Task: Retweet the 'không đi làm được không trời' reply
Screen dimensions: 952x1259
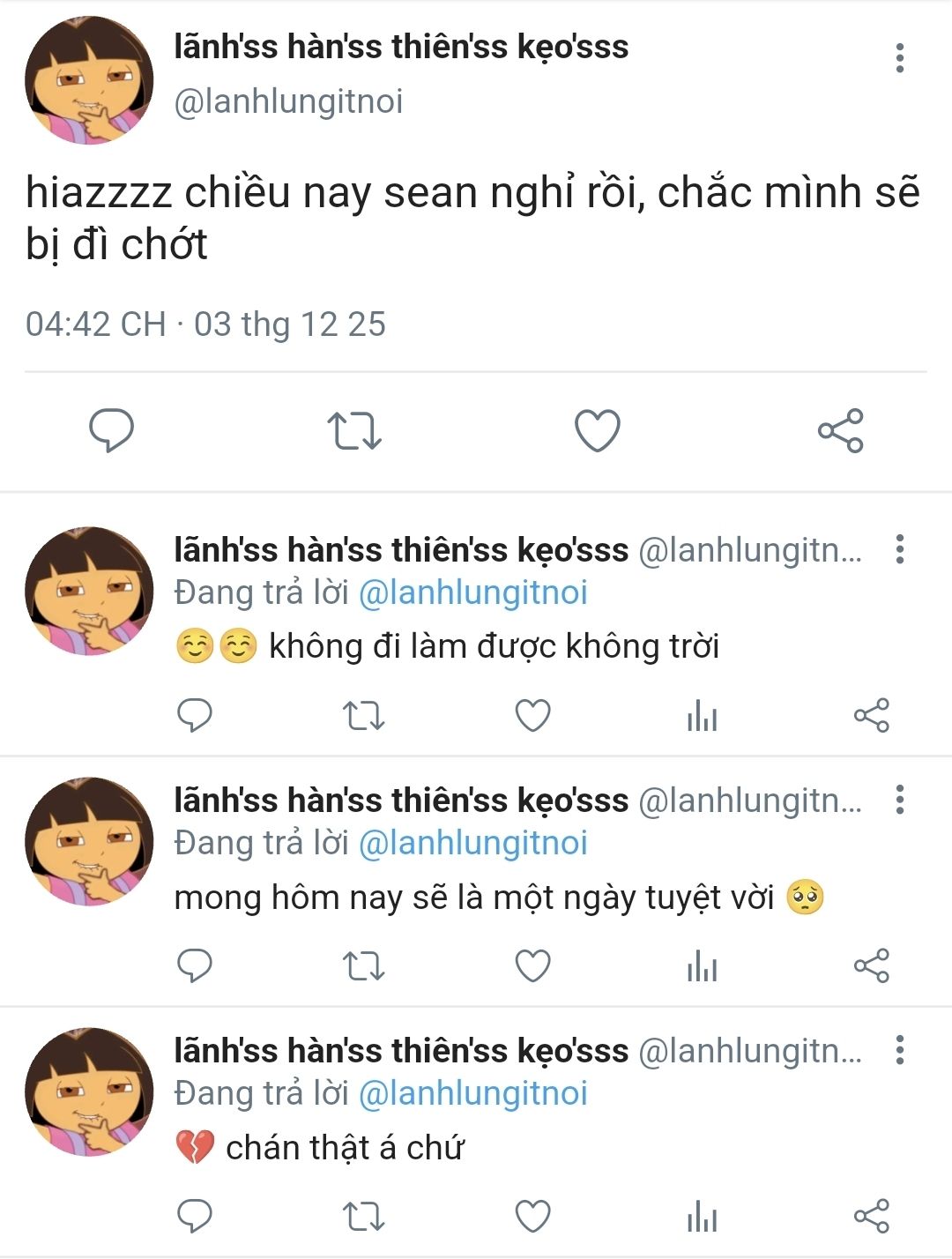Action: point(363,715)
